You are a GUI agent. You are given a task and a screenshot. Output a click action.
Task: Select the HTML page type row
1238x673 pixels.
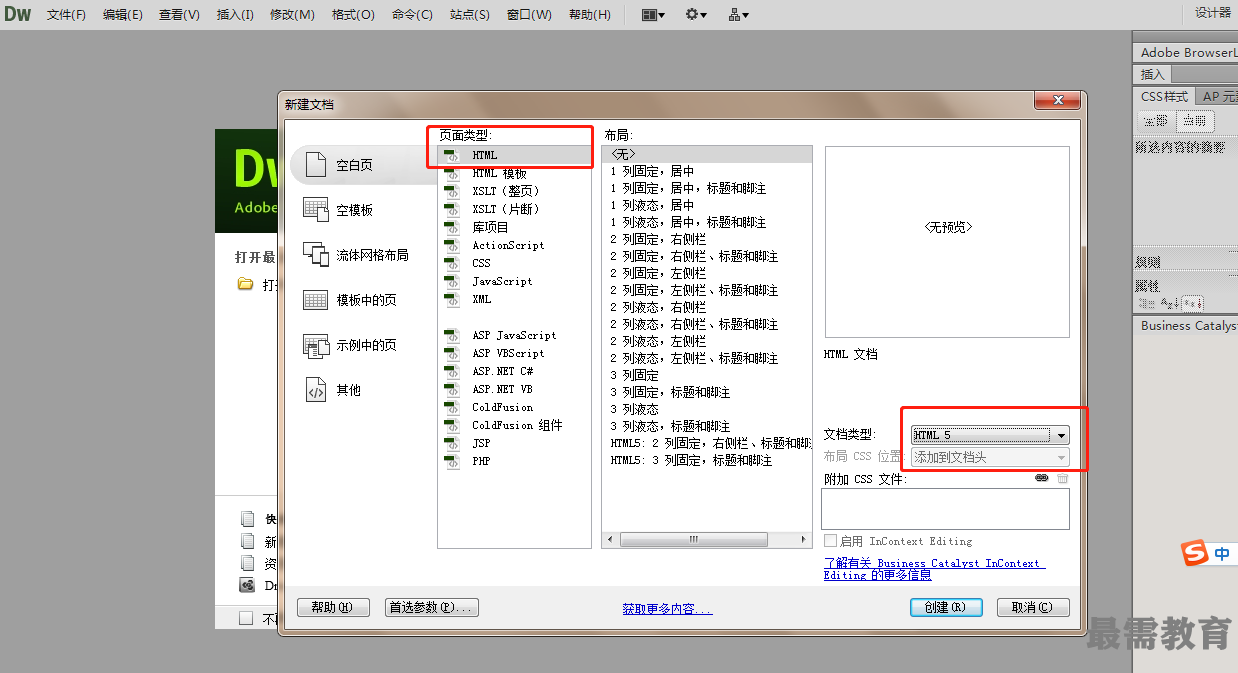point(515,155)
